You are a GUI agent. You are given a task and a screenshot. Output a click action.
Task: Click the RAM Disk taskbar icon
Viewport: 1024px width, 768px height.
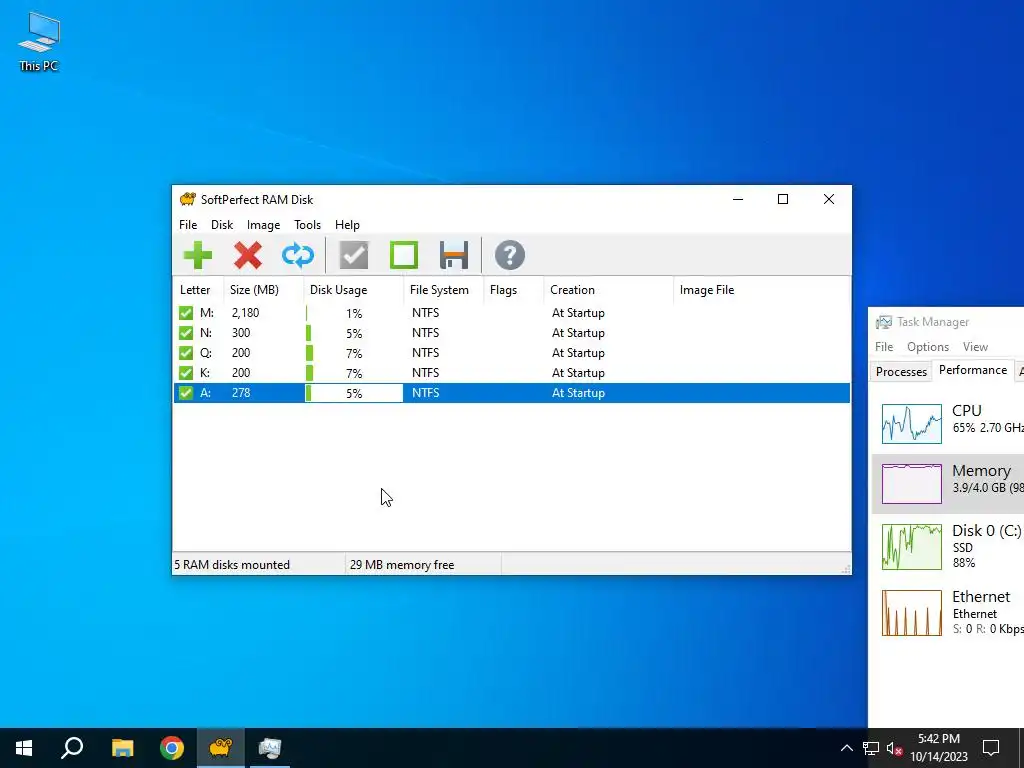pyautogui.click(x=221, y=748)
